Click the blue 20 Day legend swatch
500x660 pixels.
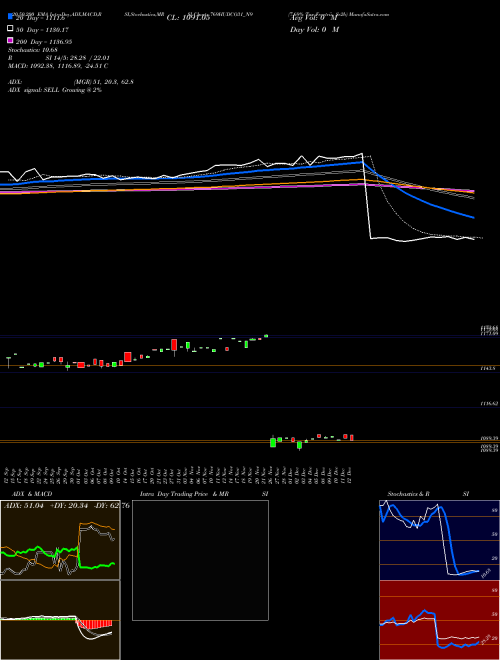(10, 16)
